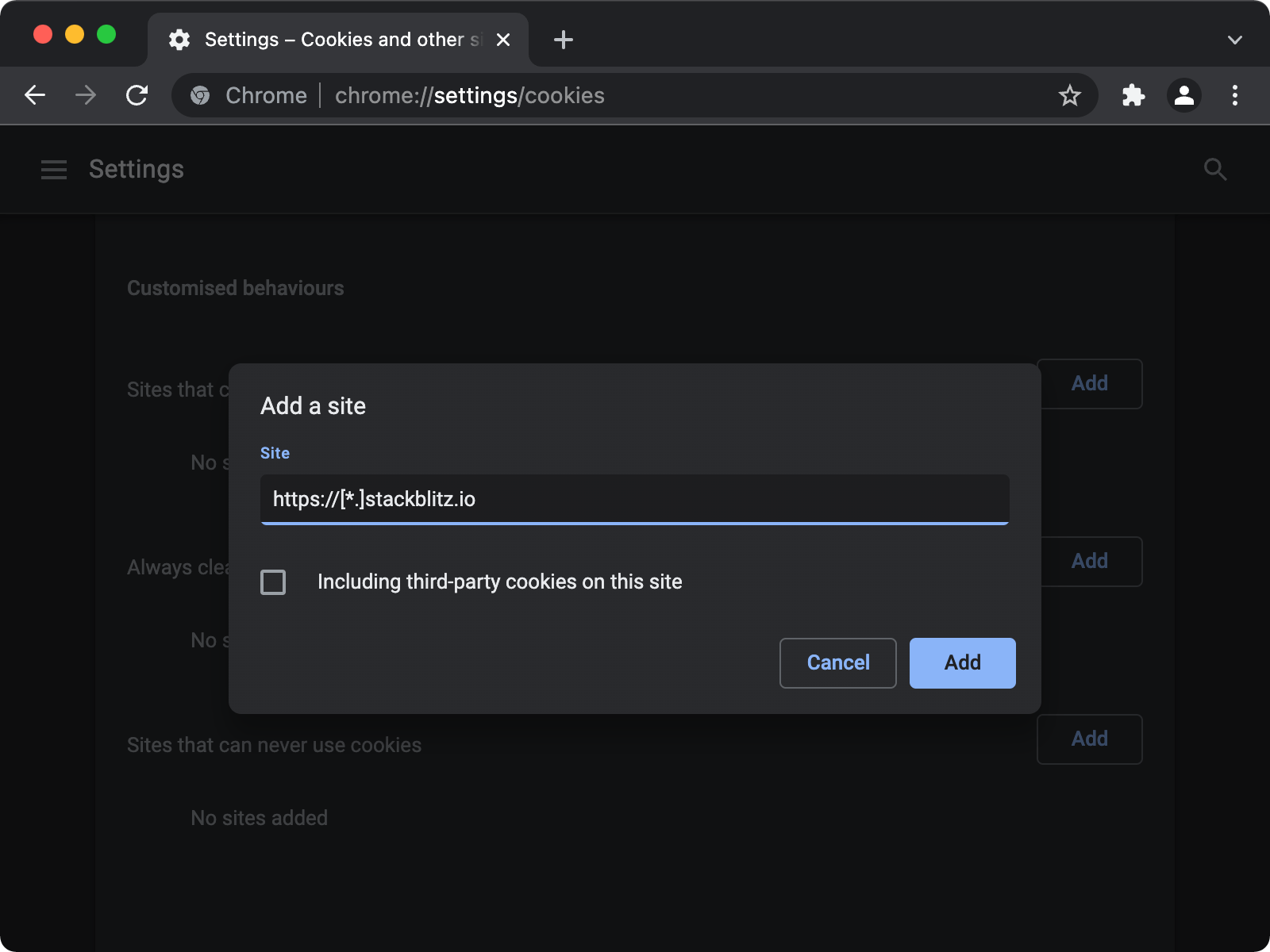The height and width of the screenshot is (952, 1270).
Task: Reload the current page
Action: point(137,95)
